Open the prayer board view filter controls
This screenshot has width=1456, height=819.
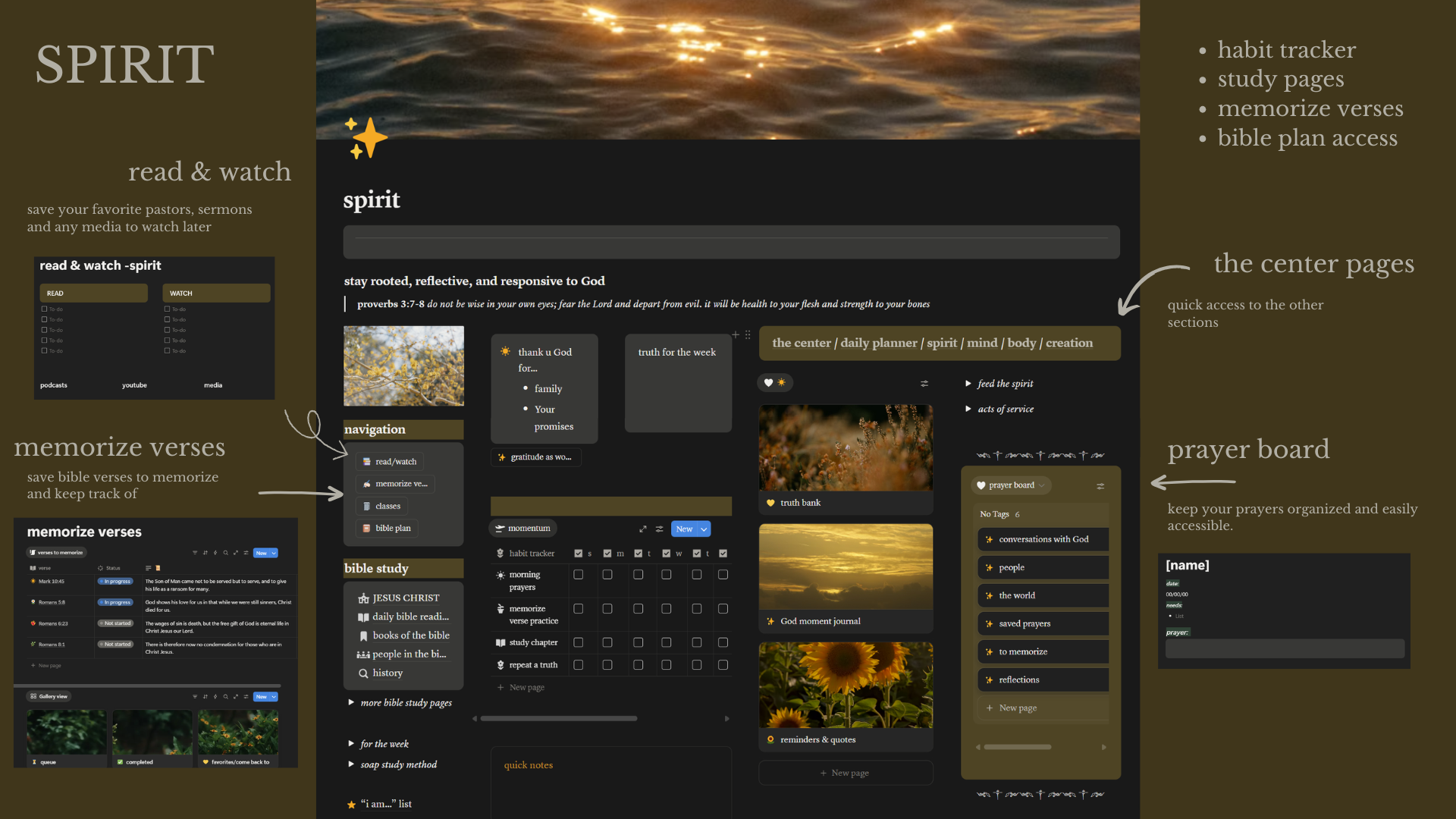click(x=1100, y=486)
